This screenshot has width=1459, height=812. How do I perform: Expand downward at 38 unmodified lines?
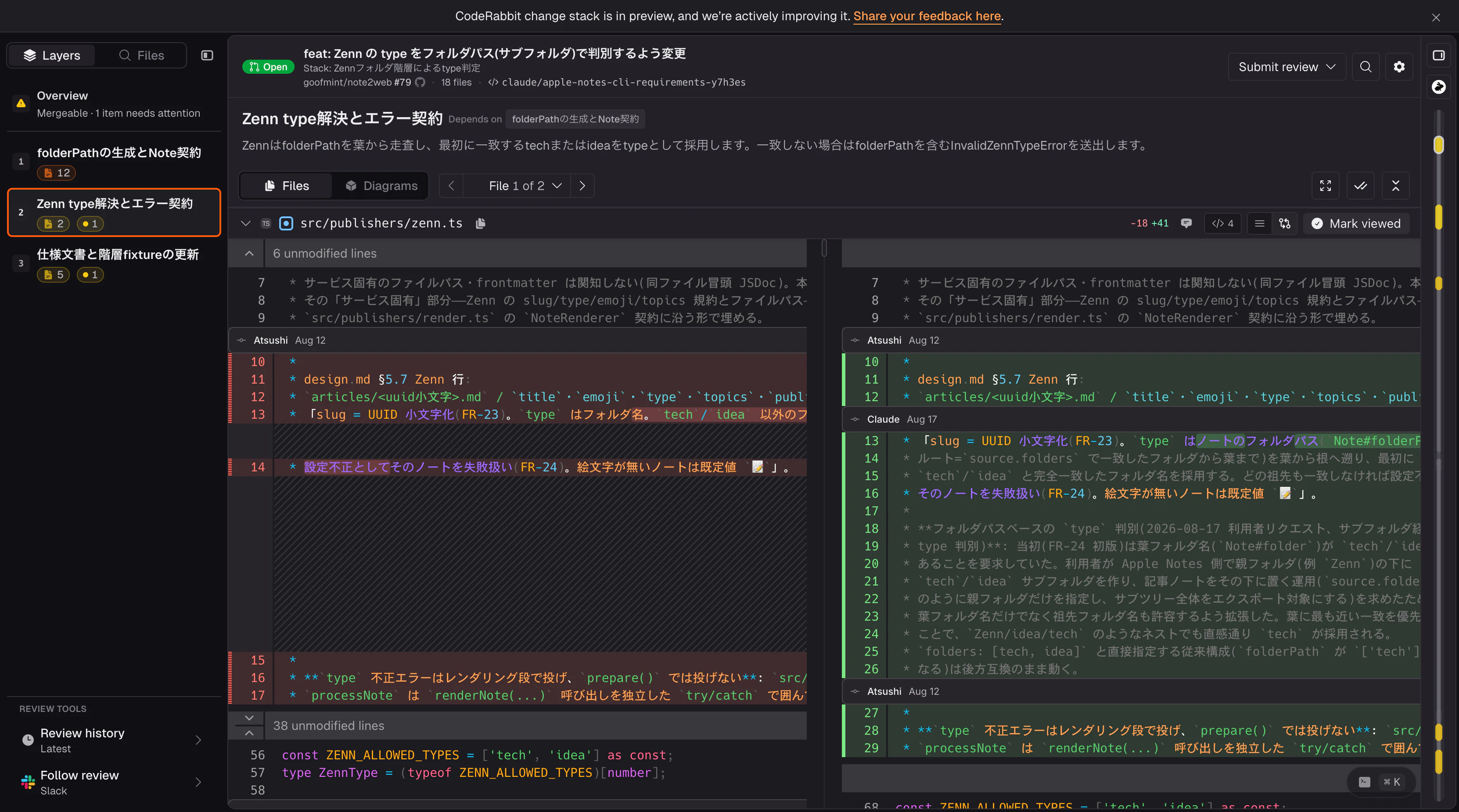[249, 718]
